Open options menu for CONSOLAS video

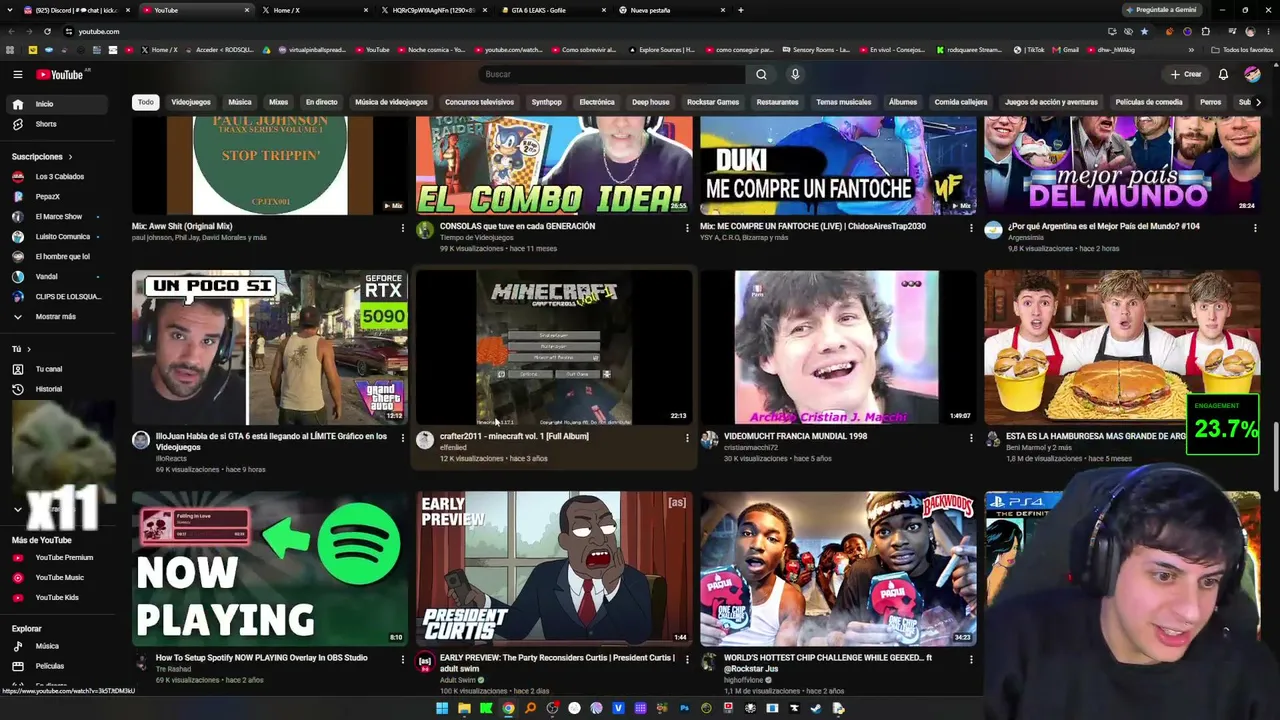click(687, 228)
